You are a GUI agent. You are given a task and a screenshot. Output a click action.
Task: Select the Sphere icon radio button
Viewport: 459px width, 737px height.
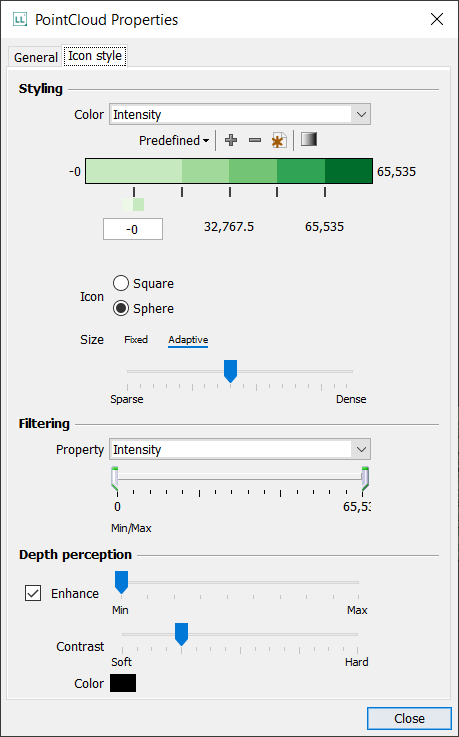pyautogui.click(x=121, y=308)
